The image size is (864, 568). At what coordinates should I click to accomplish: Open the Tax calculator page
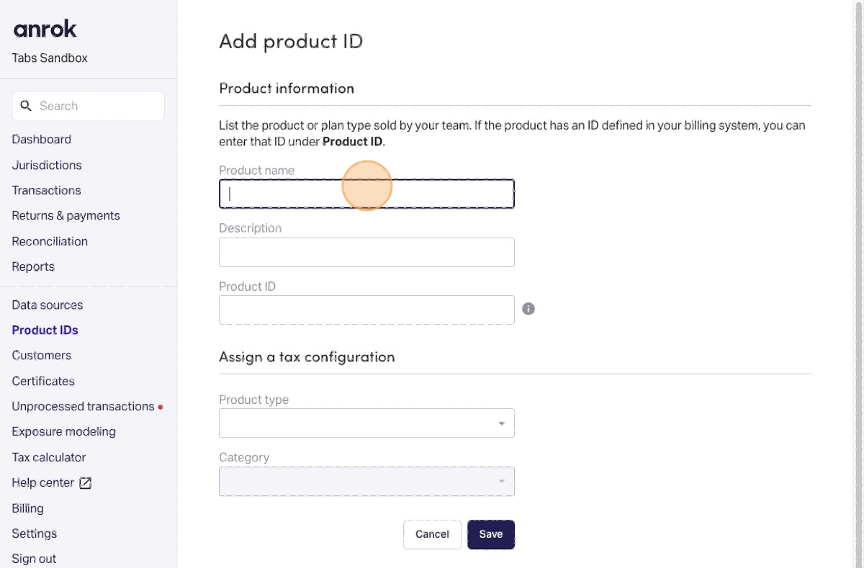pyautogui.click(x=48, y=457)
